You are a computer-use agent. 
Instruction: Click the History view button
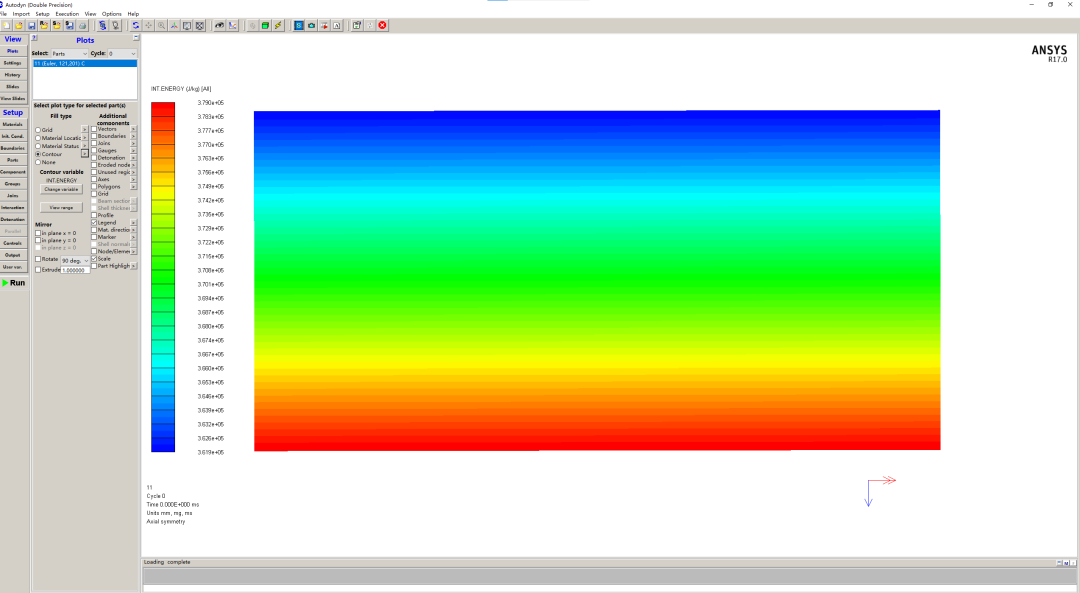pyautogui.click(x=13, y=74)
